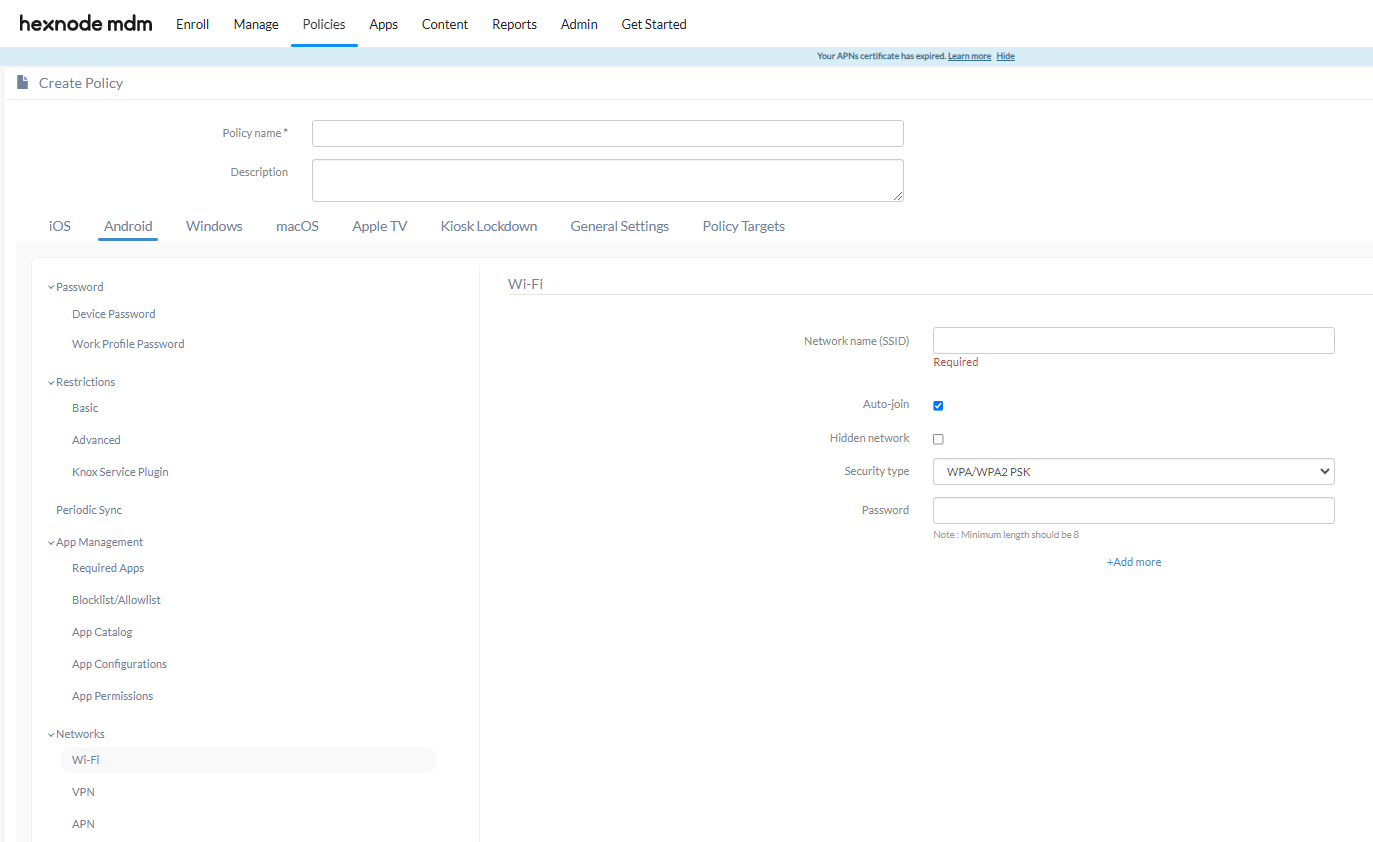Open App Configurations settings
Image resolution: width=1373 pixels, height=842 pixels.
119,664
